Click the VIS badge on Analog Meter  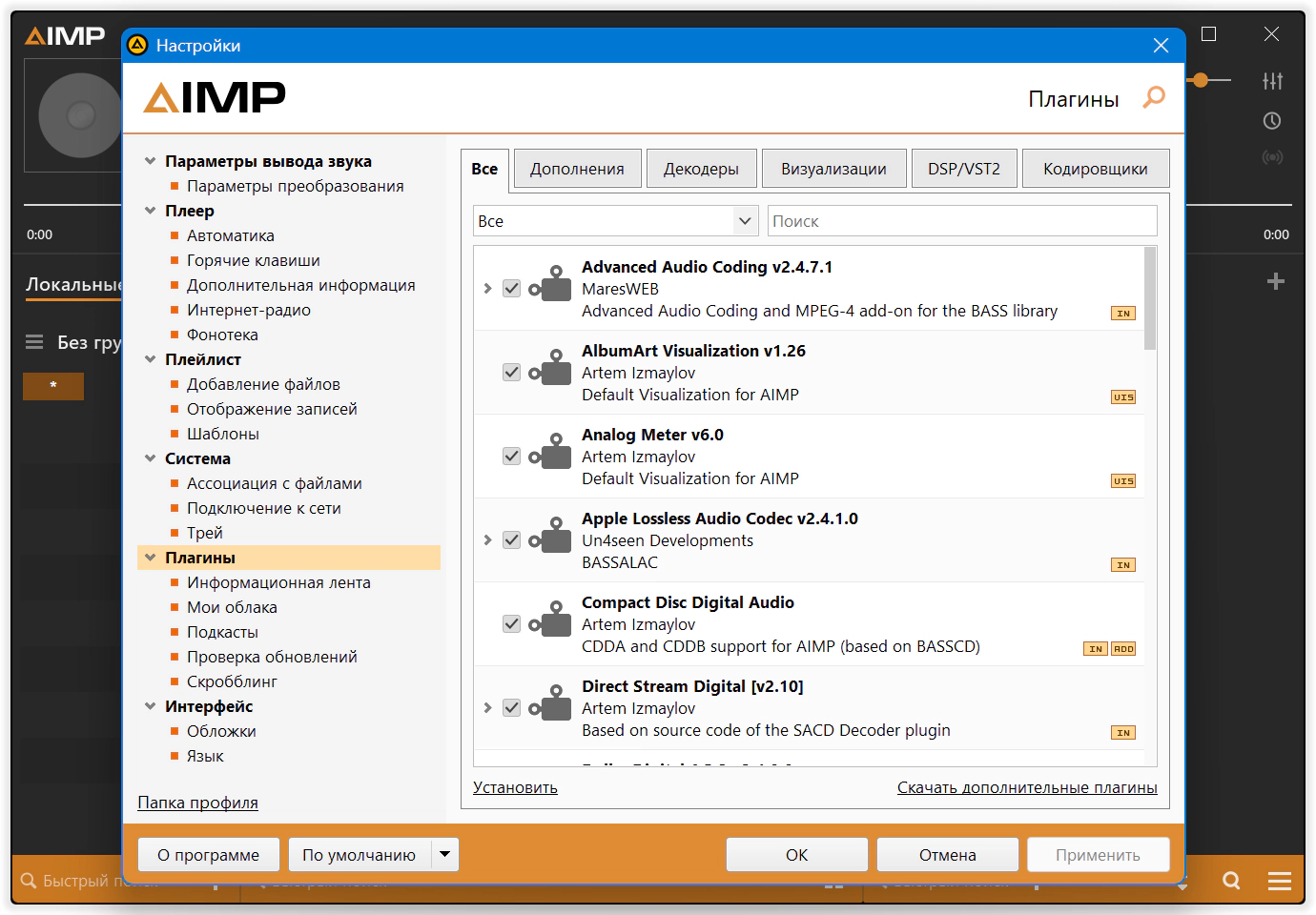tap(1123, 481)
